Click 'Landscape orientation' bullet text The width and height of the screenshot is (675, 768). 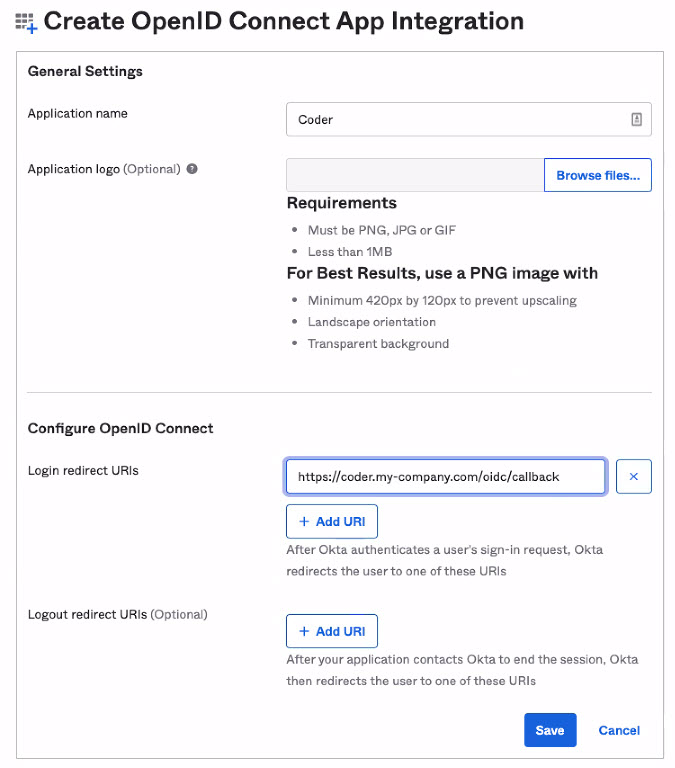point(372,322)
